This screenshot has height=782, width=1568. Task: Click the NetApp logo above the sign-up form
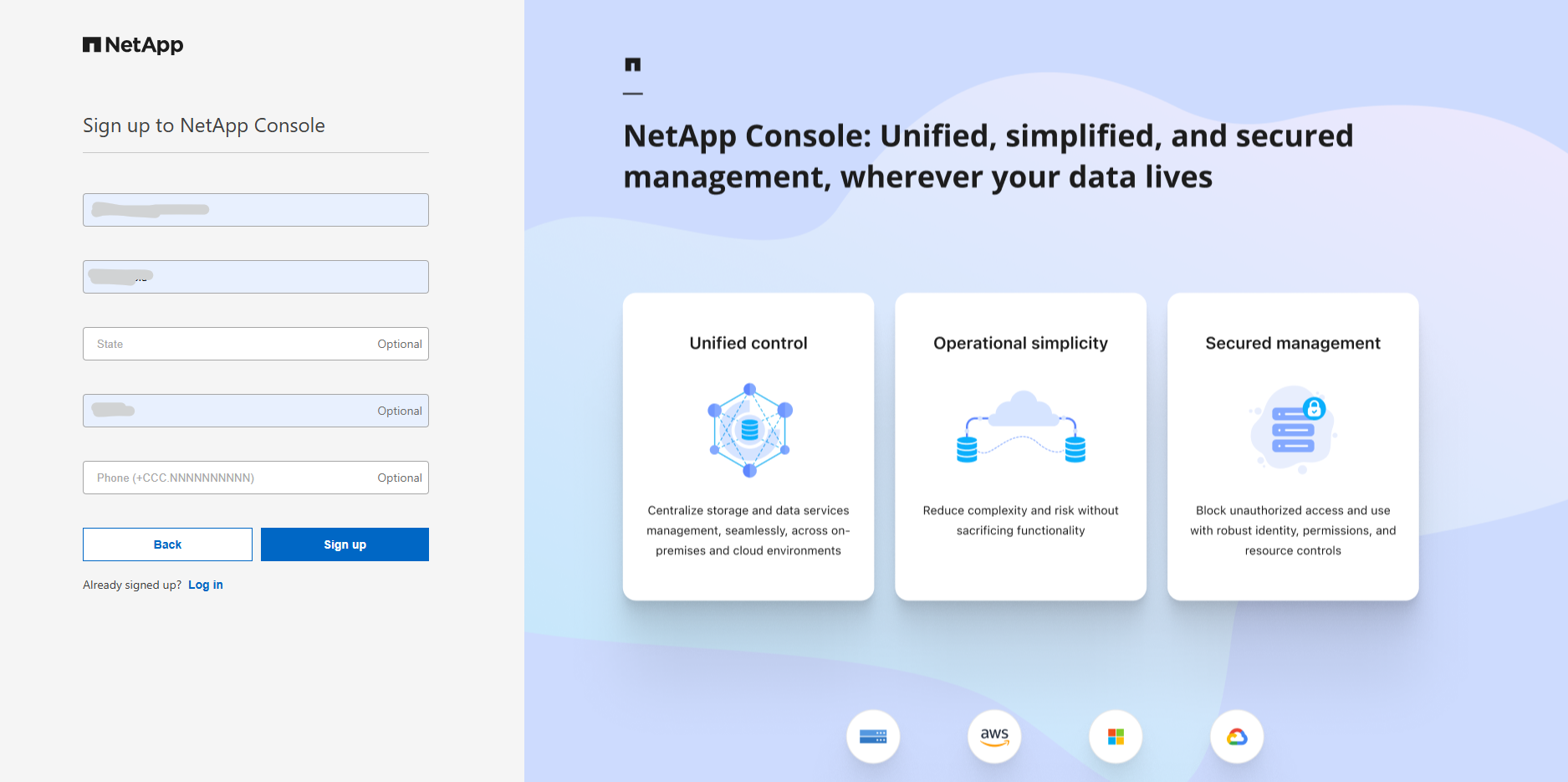[x=133, y=45]
